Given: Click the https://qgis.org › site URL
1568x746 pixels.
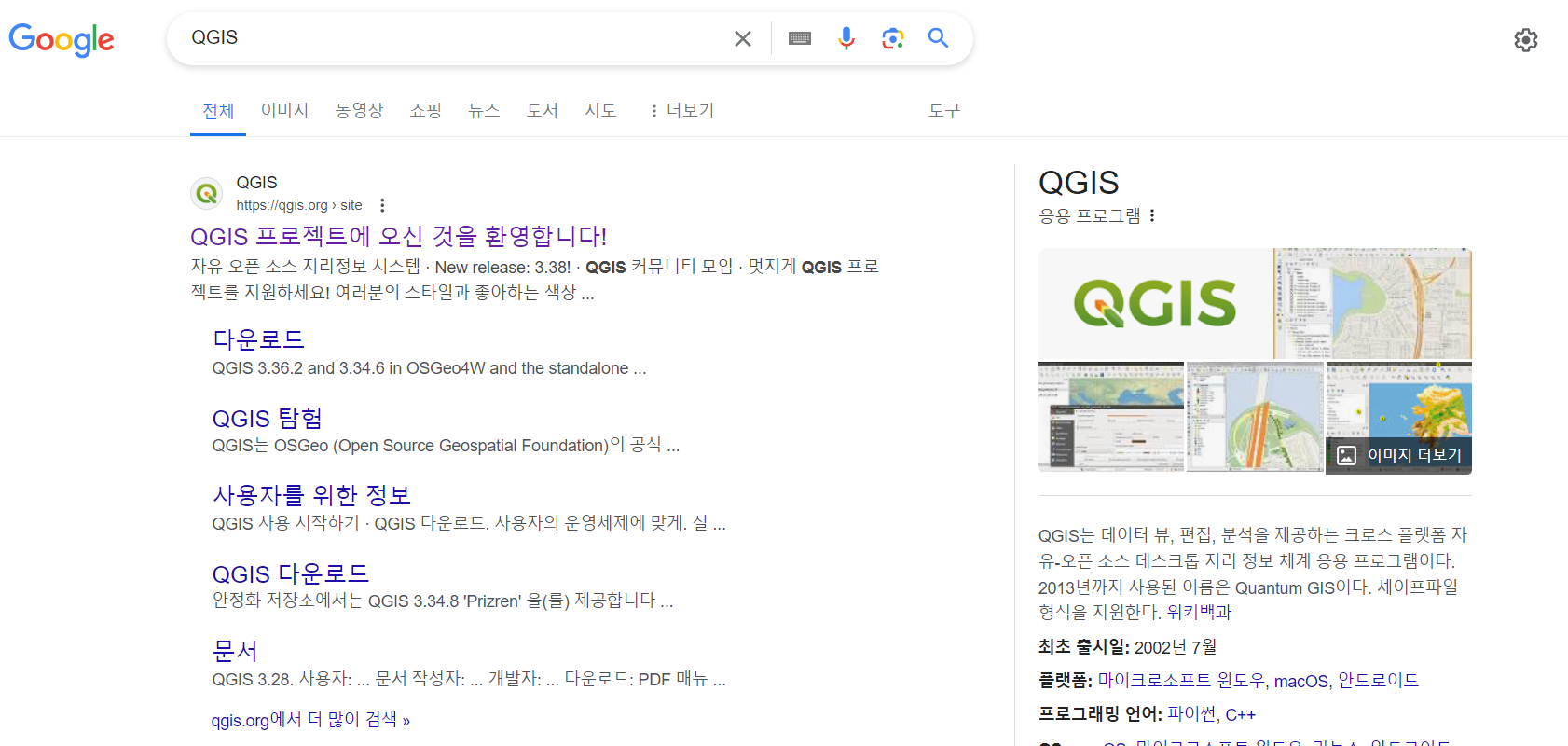Looking at the screenshot, I should tap(299, 205).
